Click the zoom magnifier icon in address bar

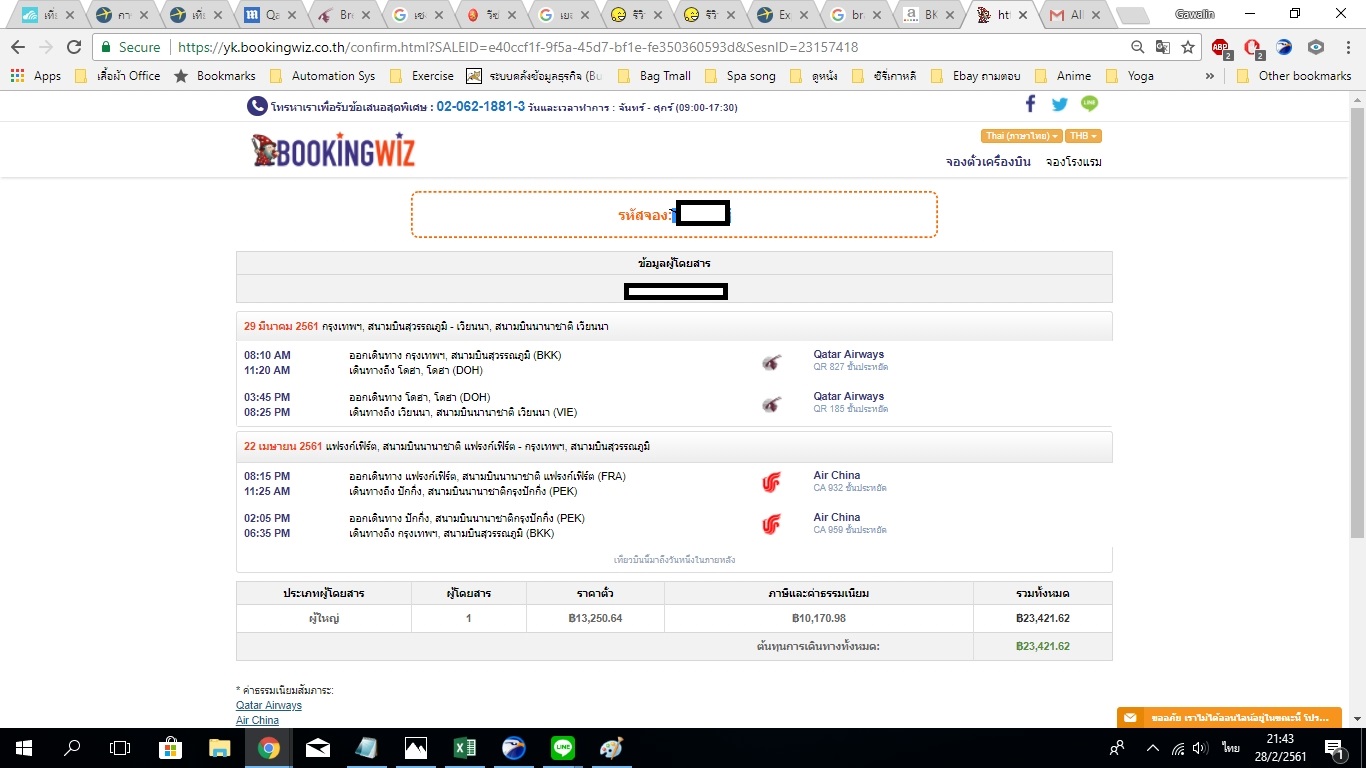(1138, 47)
